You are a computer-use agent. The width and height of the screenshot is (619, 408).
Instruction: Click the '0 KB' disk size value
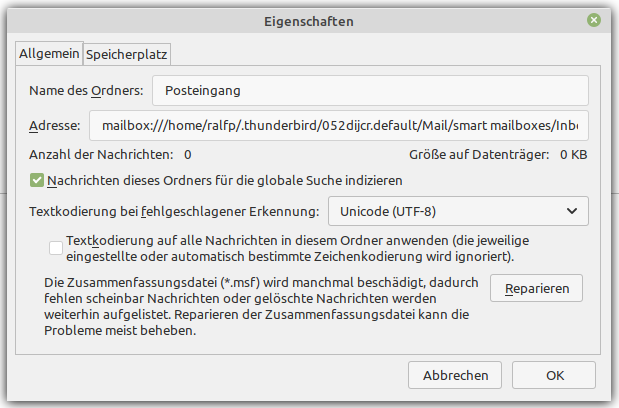point(573,155)
